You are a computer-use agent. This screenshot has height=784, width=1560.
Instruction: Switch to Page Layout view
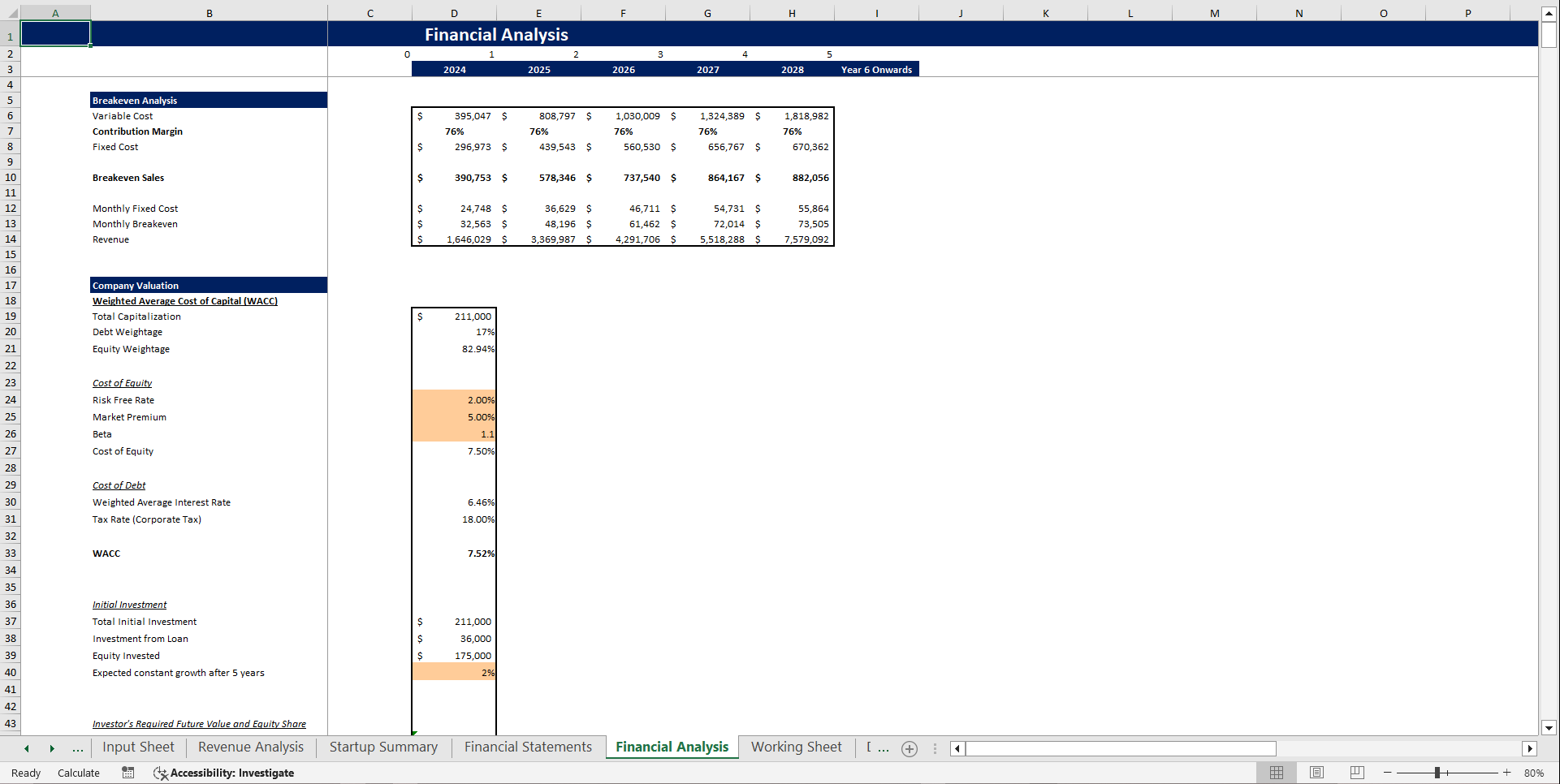(x=1316, y=773)
